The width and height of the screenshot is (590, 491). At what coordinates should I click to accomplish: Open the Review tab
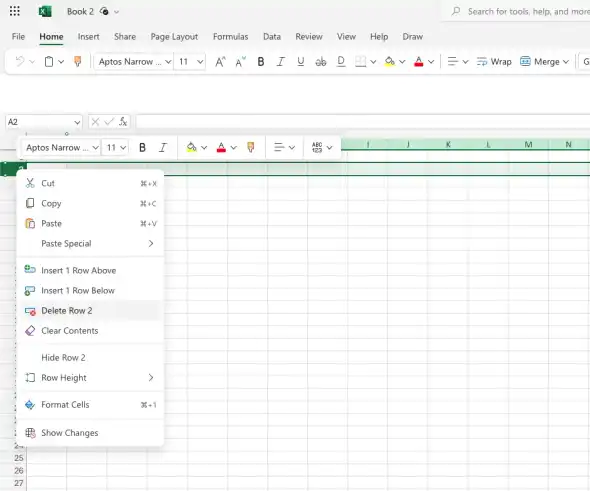click(309, 36)
